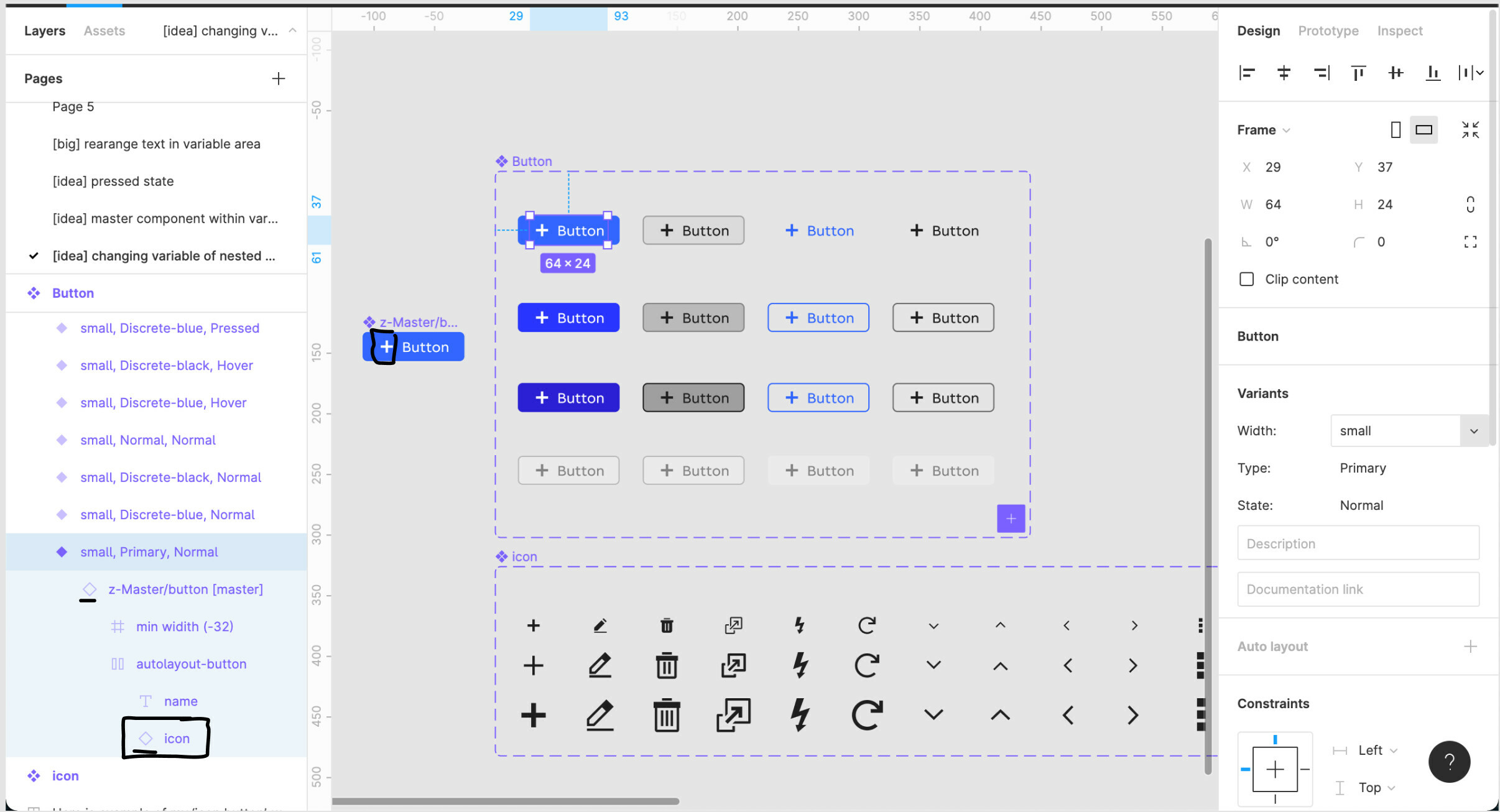Click the align top edges icon
This screenshot has height=812, width=1500.
[1357, 72]
